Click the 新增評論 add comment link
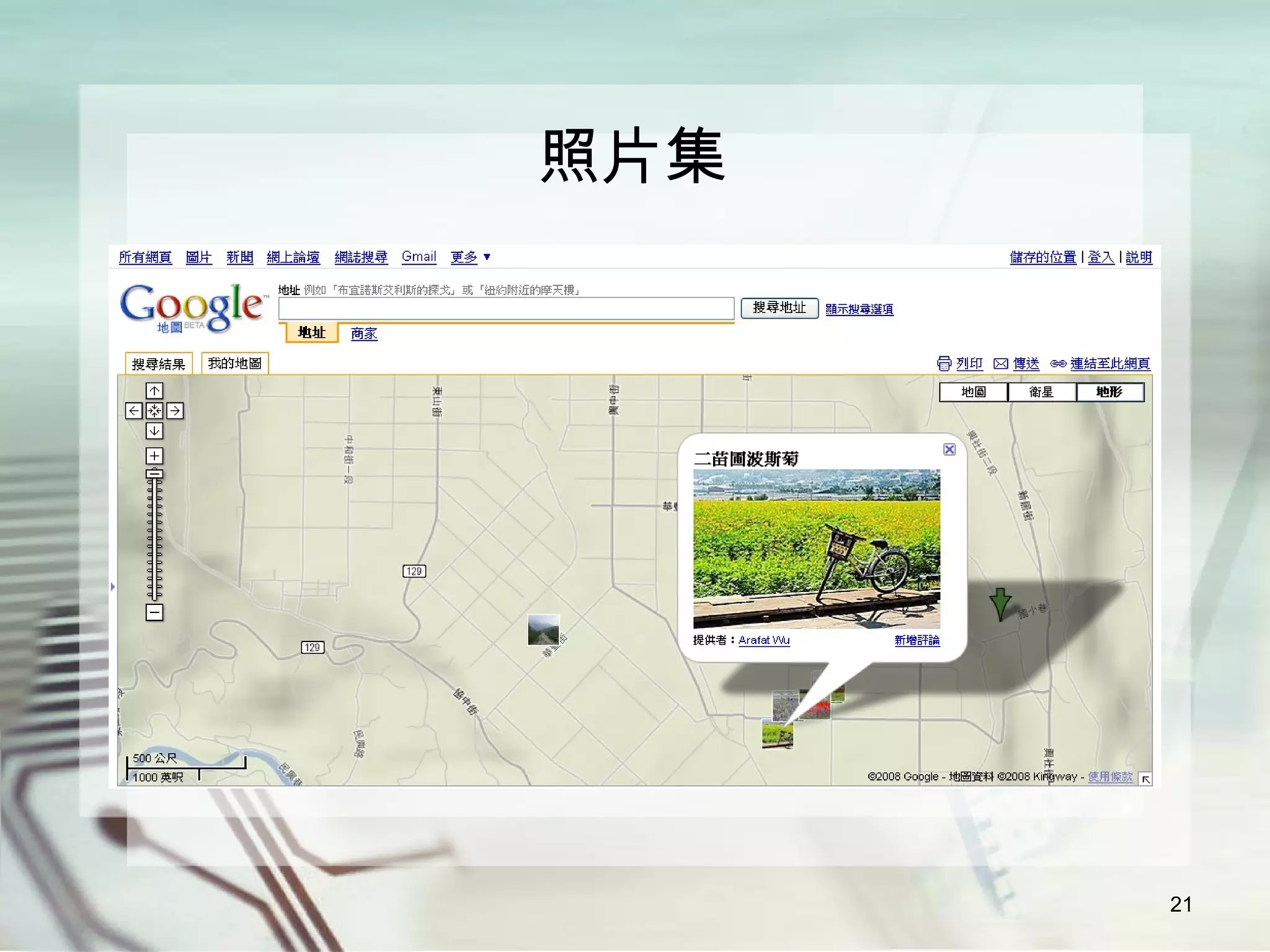The width and height of the screenshot is (1270, 952). click(917, 640)
